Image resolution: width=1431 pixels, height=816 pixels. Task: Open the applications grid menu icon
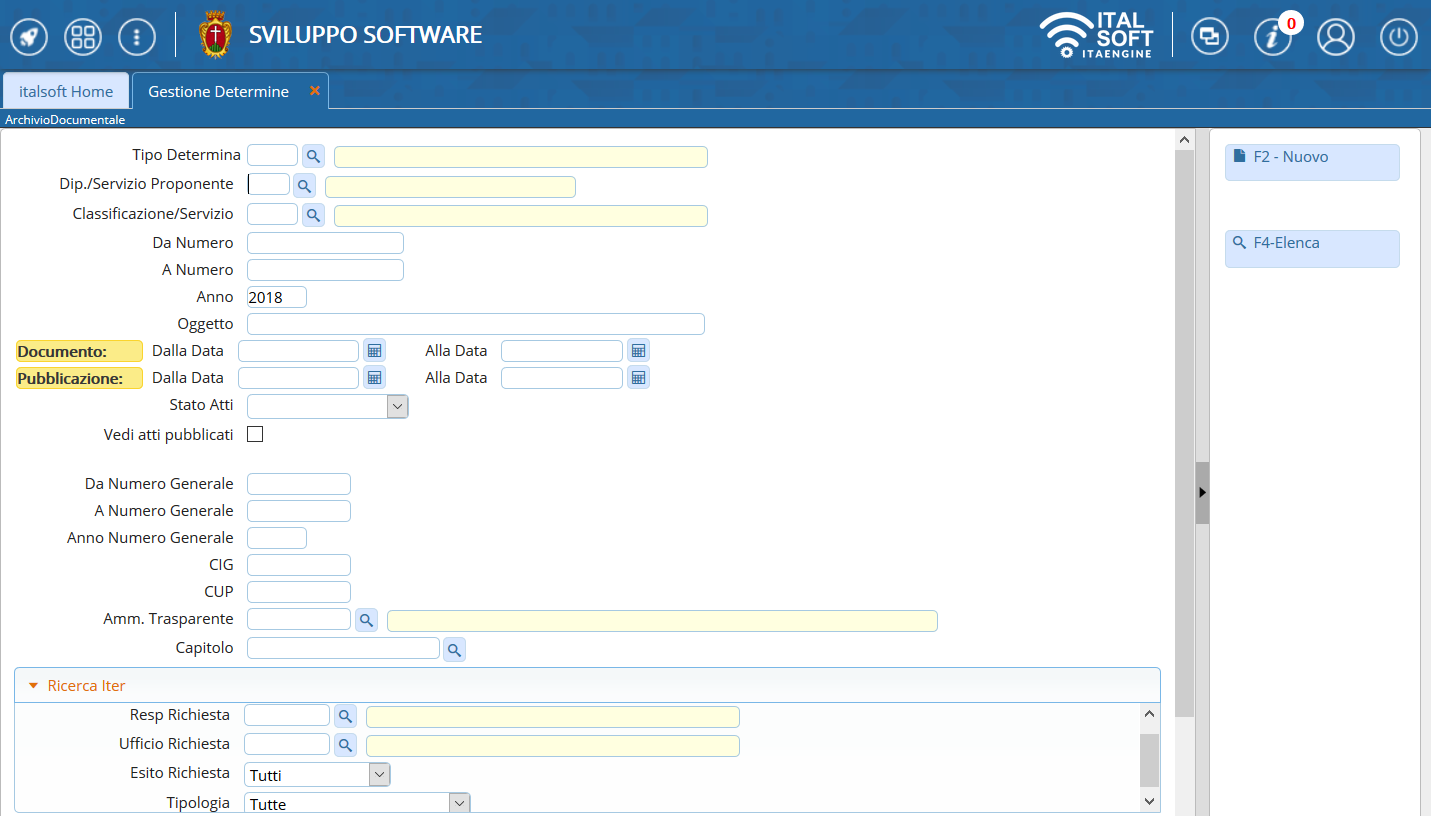83,37
